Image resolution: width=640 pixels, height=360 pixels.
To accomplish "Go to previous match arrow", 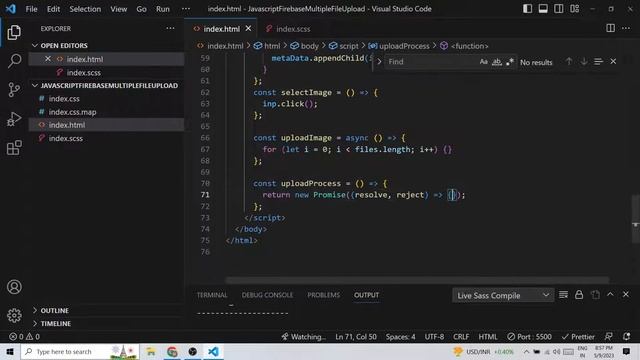I will coord(569,62).
